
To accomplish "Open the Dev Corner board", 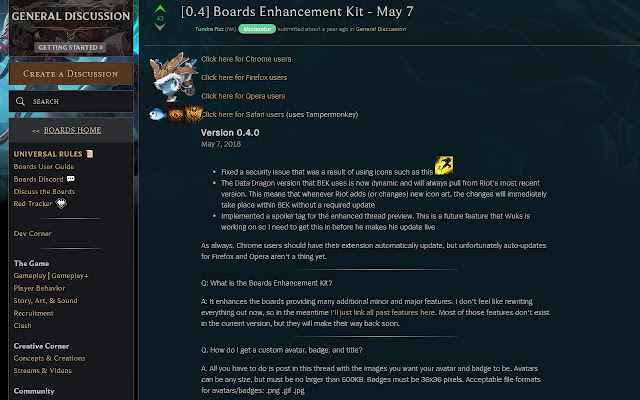I will point(32,233).
